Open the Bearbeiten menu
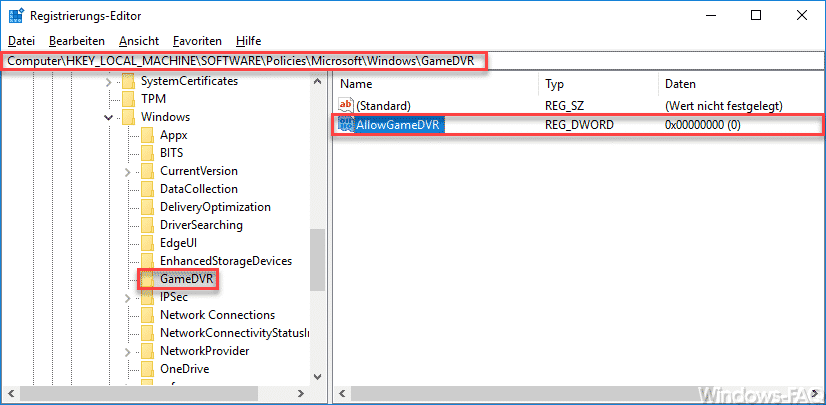 [x=77, y=41]
